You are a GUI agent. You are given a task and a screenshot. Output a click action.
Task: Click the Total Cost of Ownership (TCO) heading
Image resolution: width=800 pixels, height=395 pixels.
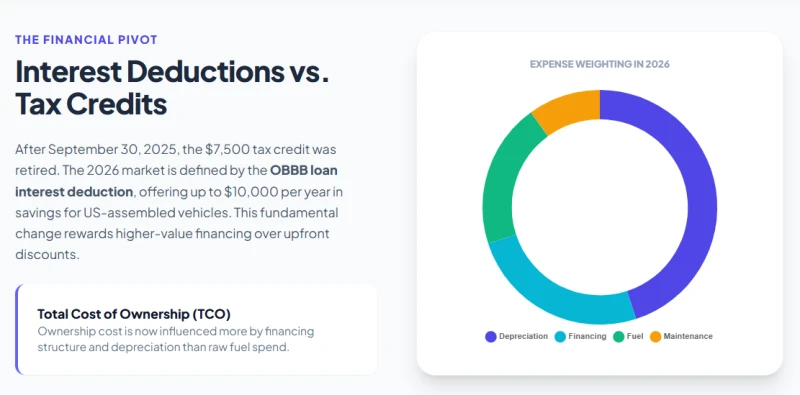[134, 314]
